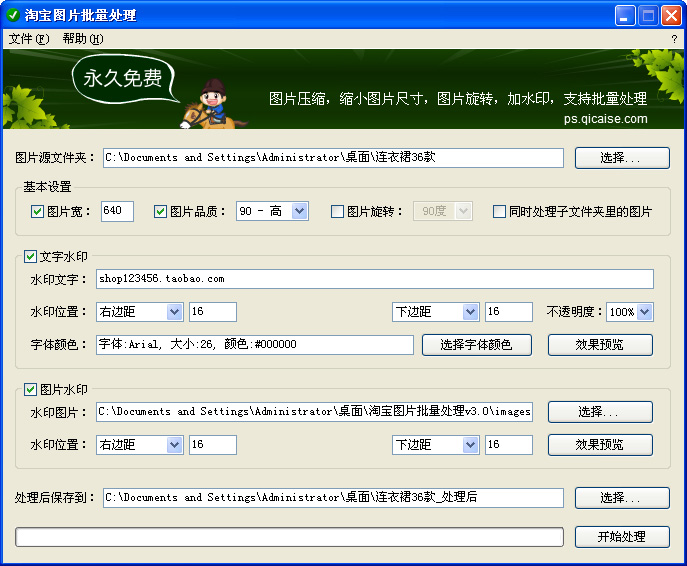Viewport: 687px width, 566px height.
Task: Toggle the 图片宽 checkbox
Action: (38, 212)
